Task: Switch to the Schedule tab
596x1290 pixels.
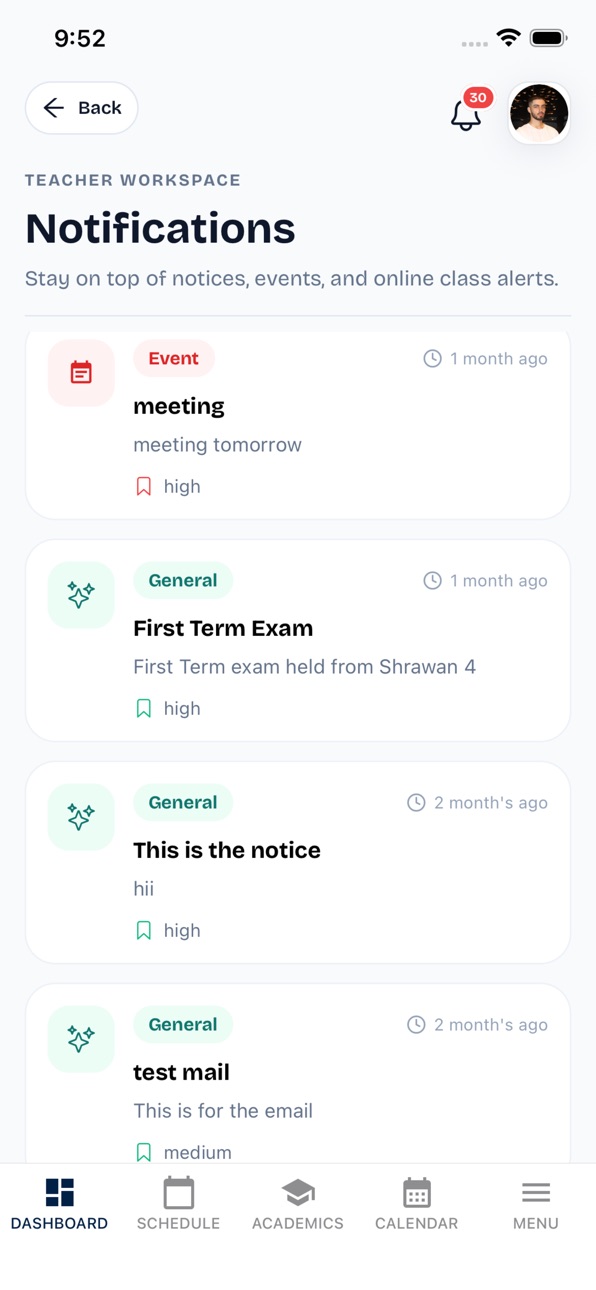Action: point(178,1204)
